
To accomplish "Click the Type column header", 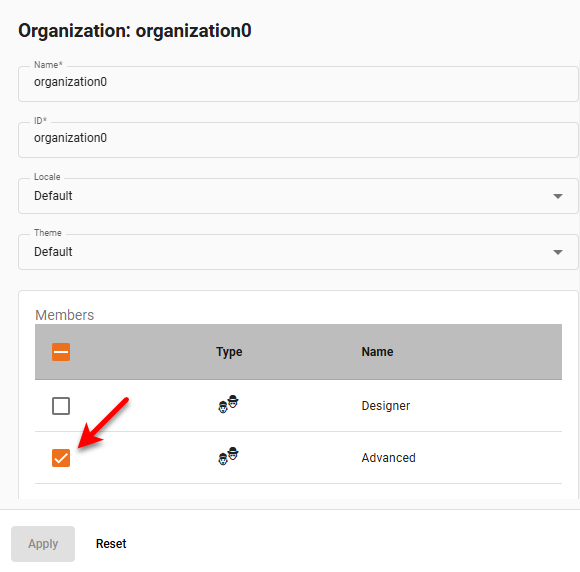I will [229, 351].
